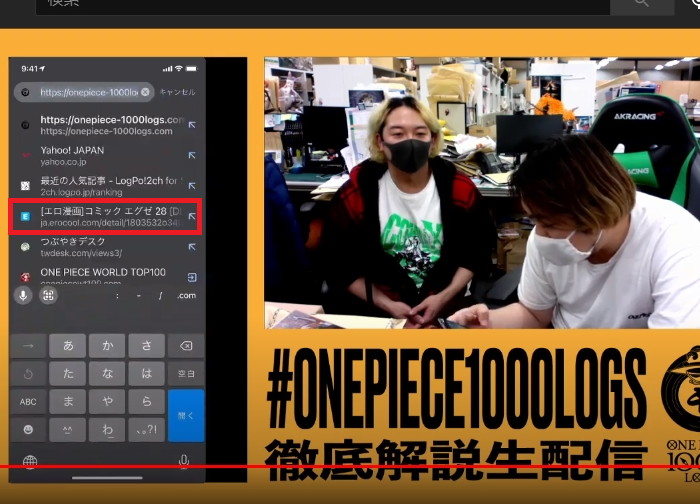Tap the 空白 space key
Screen dimensions: 700x504
186,374
